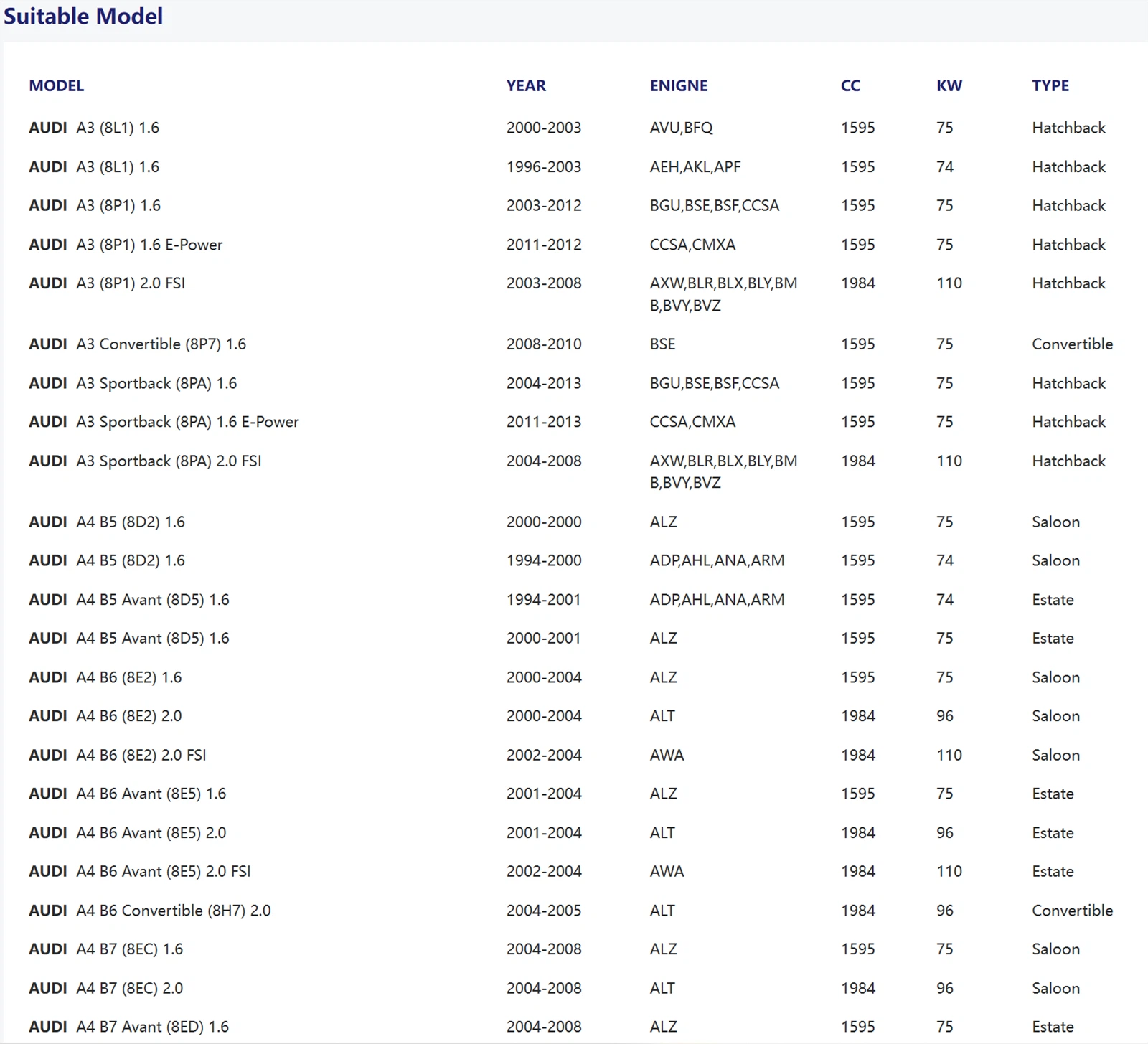Select year cell 2000-2001
Viewport: 1148px width, 1044px height.
click(543, 638)
